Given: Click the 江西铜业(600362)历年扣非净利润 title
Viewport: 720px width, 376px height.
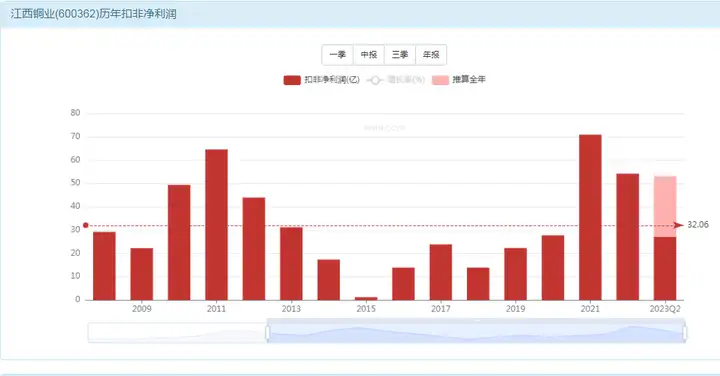Looking at the screenshot, I should tap(93, 14).
